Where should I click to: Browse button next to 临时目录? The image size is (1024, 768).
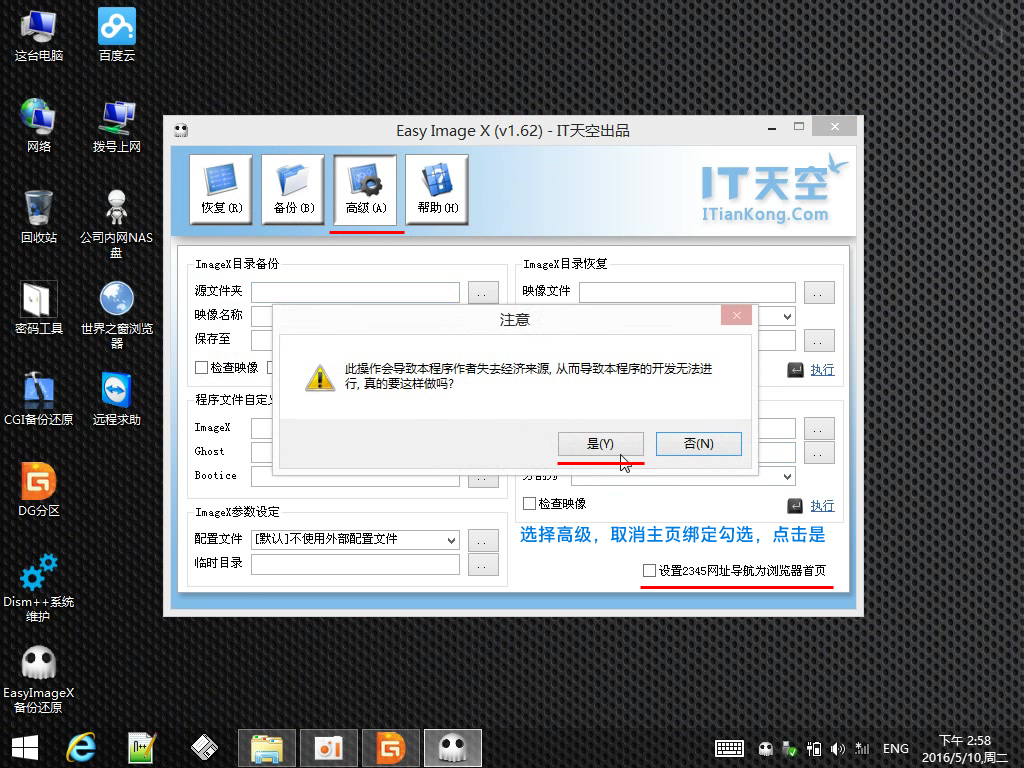coord(483,565)
